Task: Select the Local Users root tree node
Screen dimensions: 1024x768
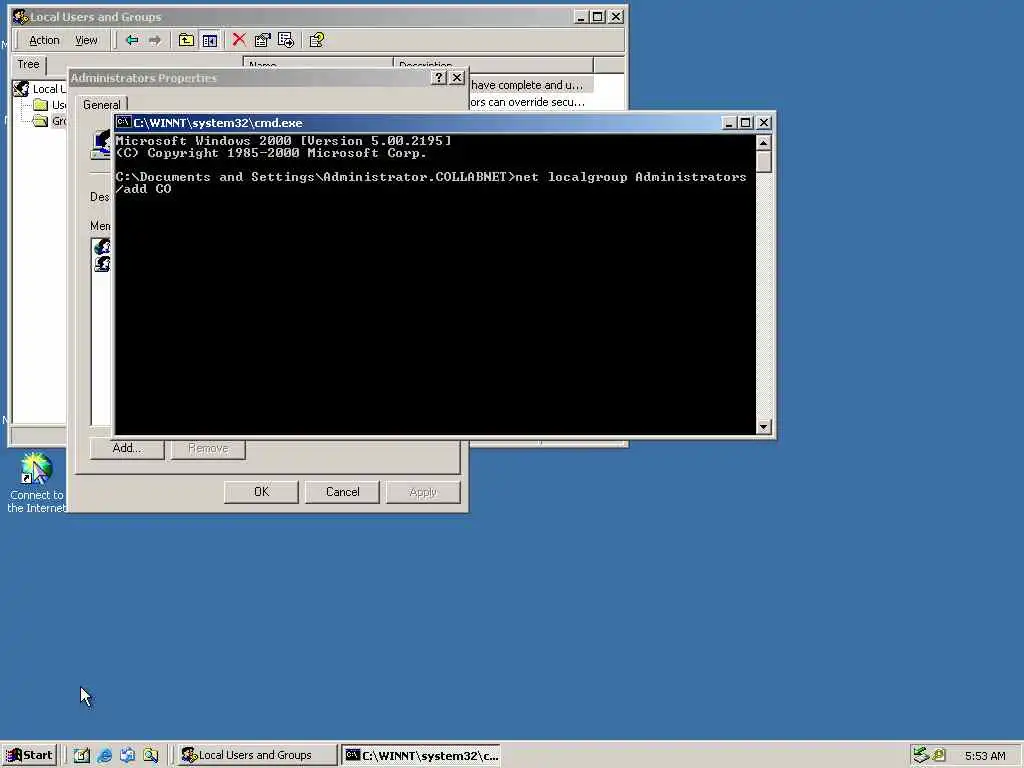Action: point(40,89)
